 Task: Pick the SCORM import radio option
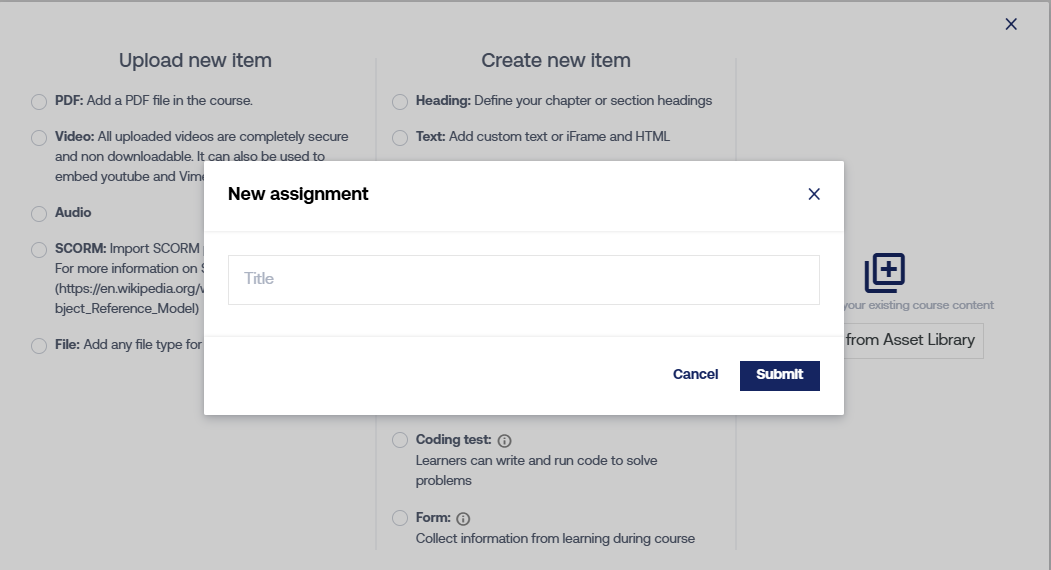coord(39,249)
